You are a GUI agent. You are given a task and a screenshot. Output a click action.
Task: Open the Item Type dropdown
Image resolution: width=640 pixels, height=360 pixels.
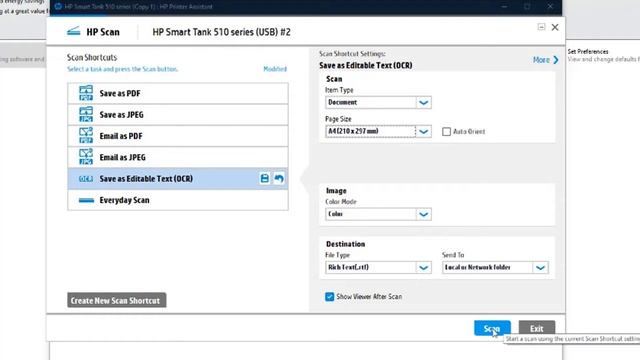pyautogui.click(x=423, y=102)
